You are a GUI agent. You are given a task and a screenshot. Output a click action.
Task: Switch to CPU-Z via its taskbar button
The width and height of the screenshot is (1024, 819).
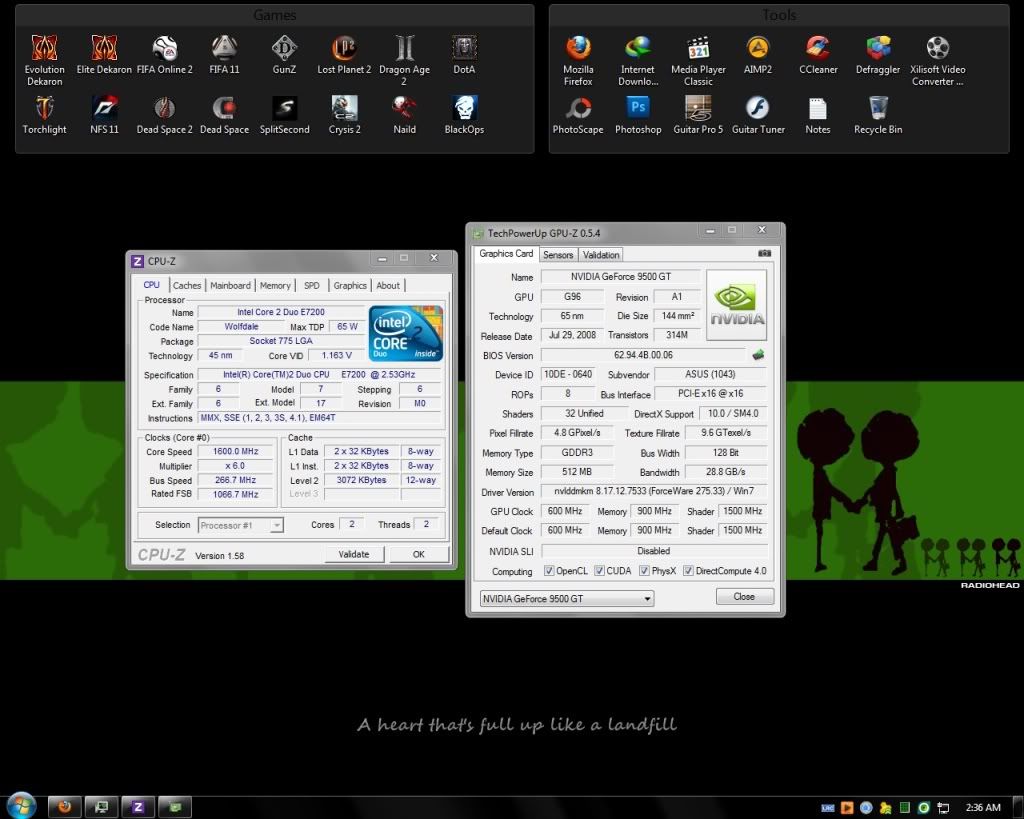pos(138,807)
